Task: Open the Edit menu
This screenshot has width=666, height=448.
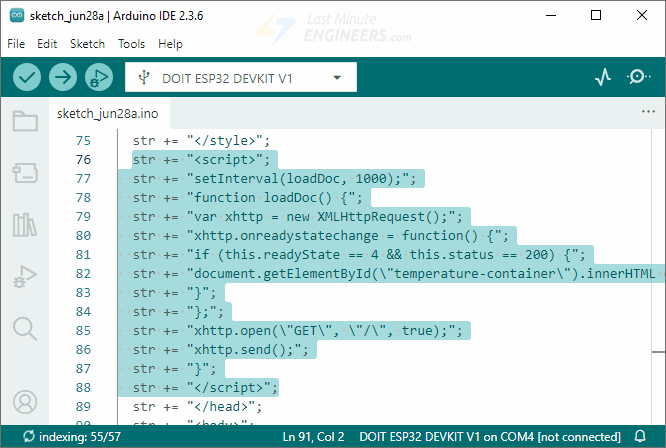Action: pyautogui.click(x=47, y=44)
